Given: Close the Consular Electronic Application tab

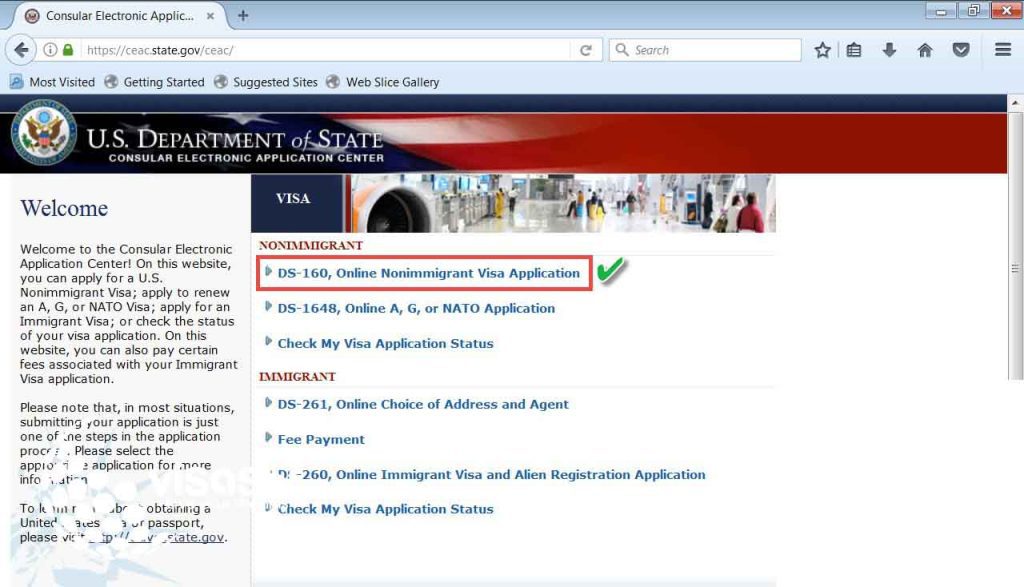Looking at the screenshot, I should [x=210, y=16].
